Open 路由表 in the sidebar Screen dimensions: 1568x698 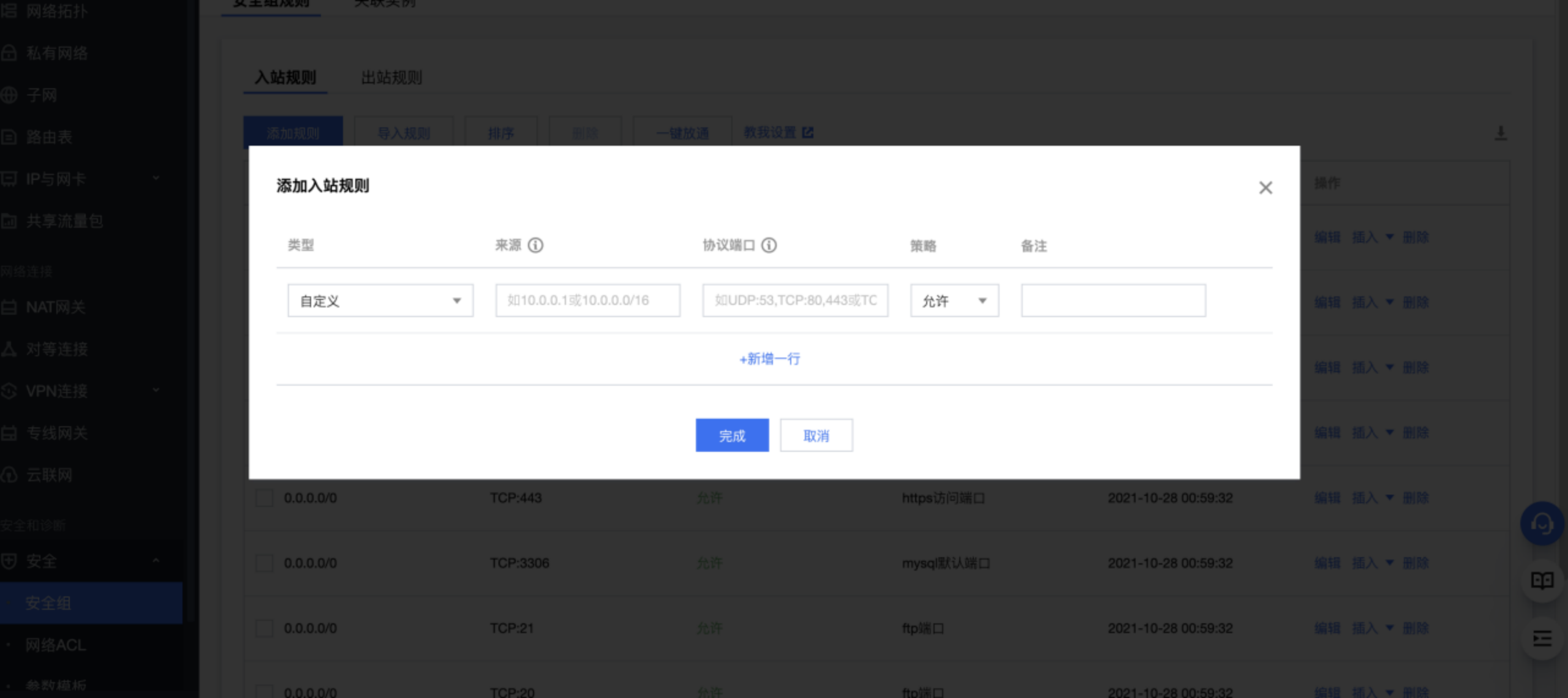point(49,137)
